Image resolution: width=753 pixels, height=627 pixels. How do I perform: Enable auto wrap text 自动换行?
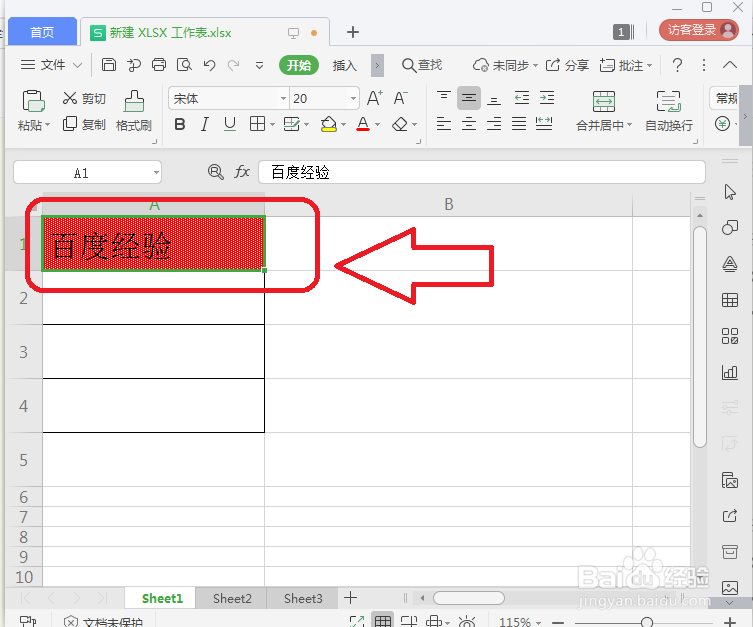[668, 111]
